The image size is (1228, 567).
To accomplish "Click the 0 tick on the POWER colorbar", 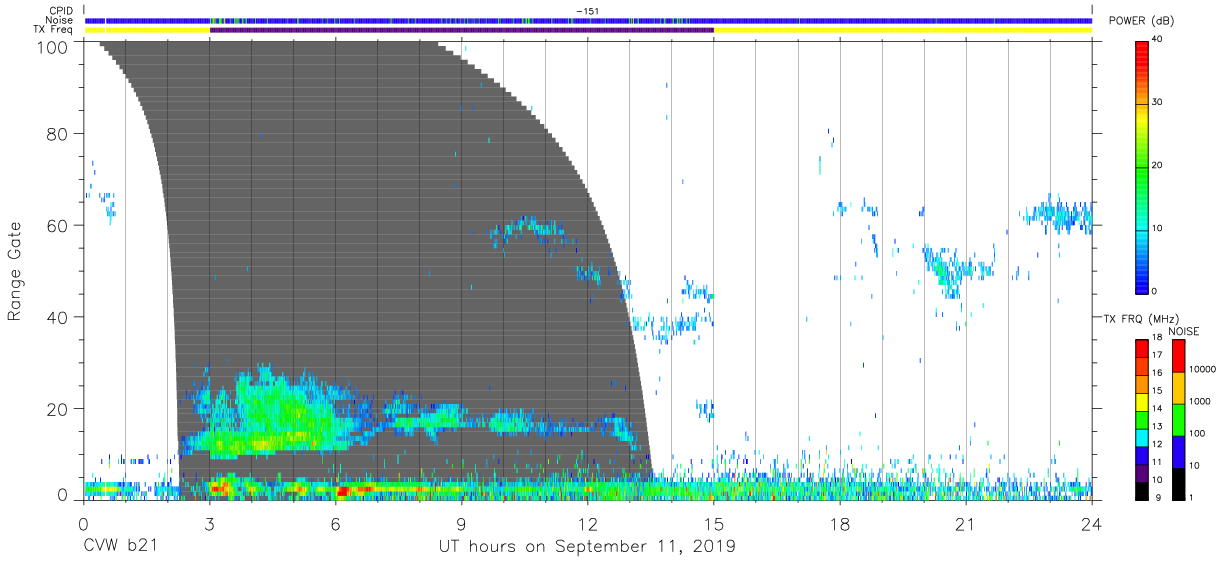I will (x=1153, y=291).
